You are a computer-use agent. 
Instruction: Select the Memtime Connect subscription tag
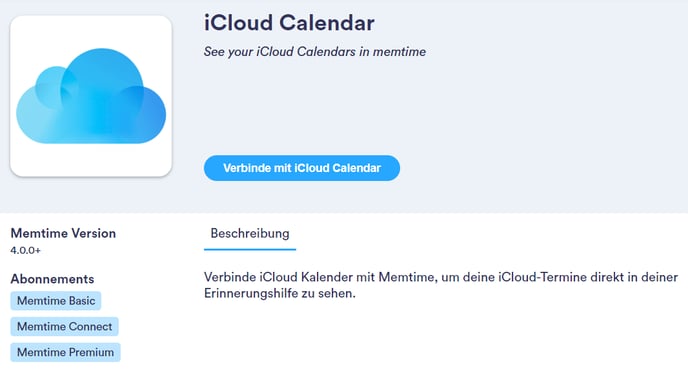[64, 327]
